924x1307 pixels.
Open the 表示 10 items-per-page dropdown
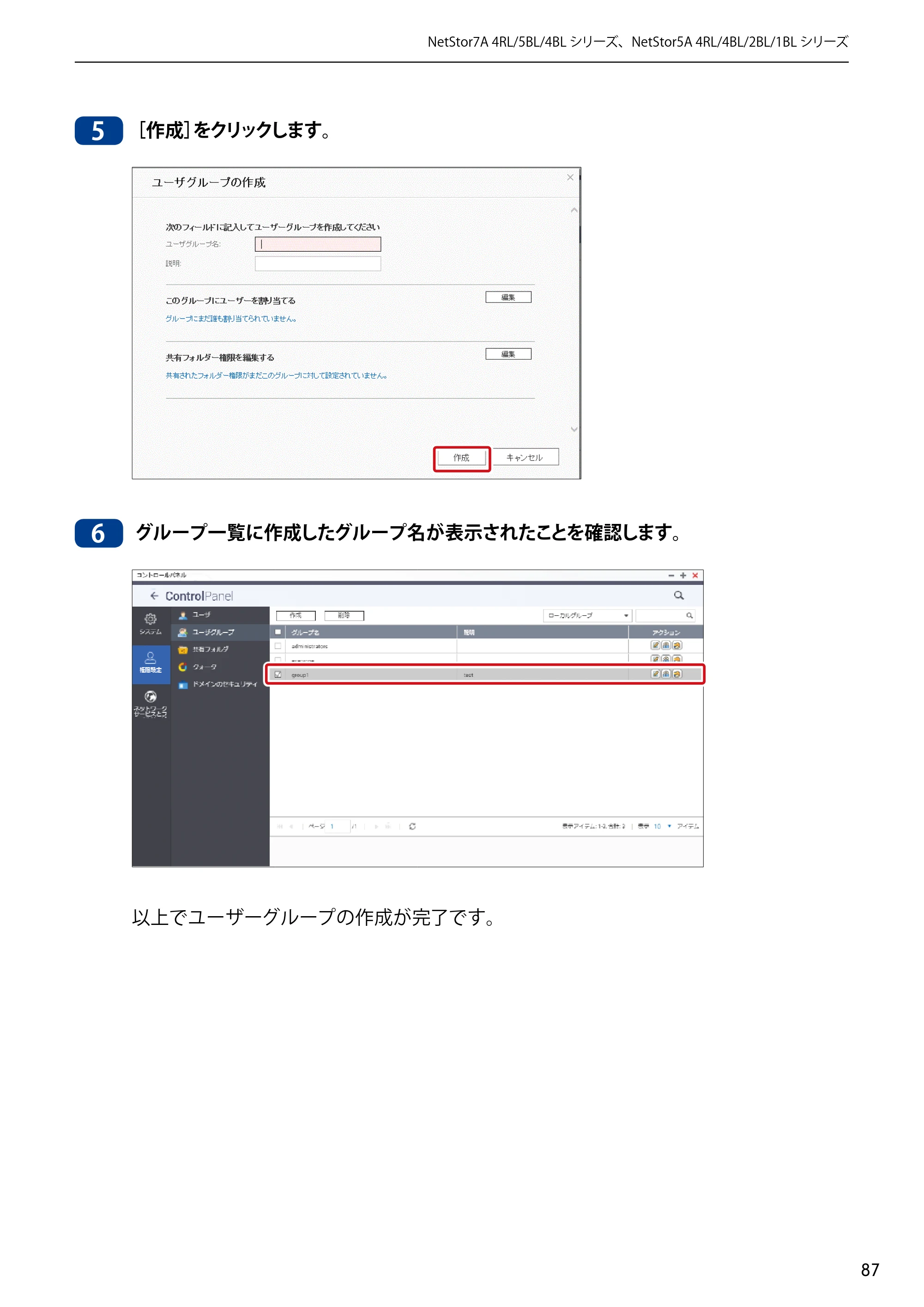pos(662,827)
